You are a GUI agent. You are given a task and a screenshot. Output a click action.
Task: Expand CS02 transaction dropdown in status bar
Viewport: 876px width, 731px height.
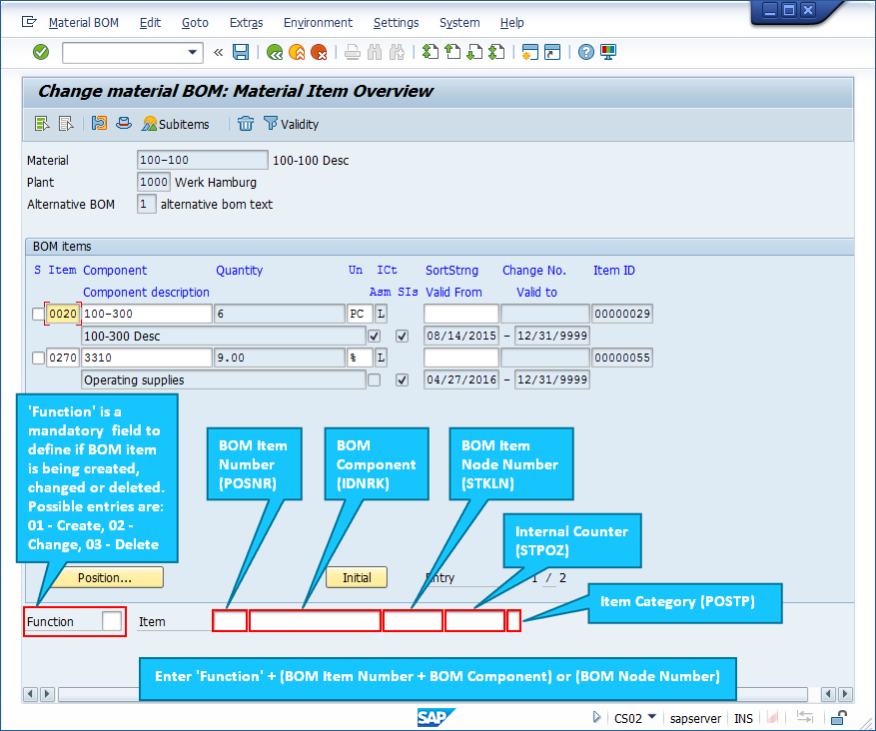[x=652, y=717]
